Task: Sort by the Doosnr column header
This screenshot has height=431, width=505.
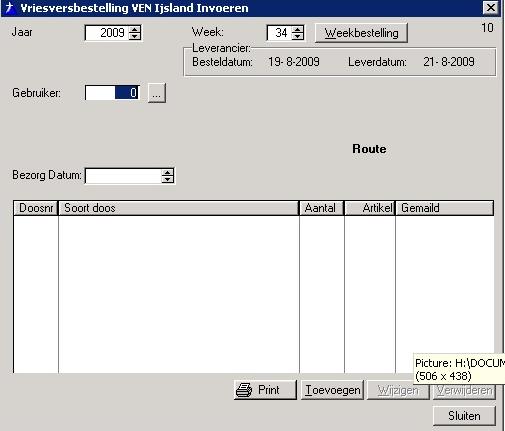Action: (36, 208)
